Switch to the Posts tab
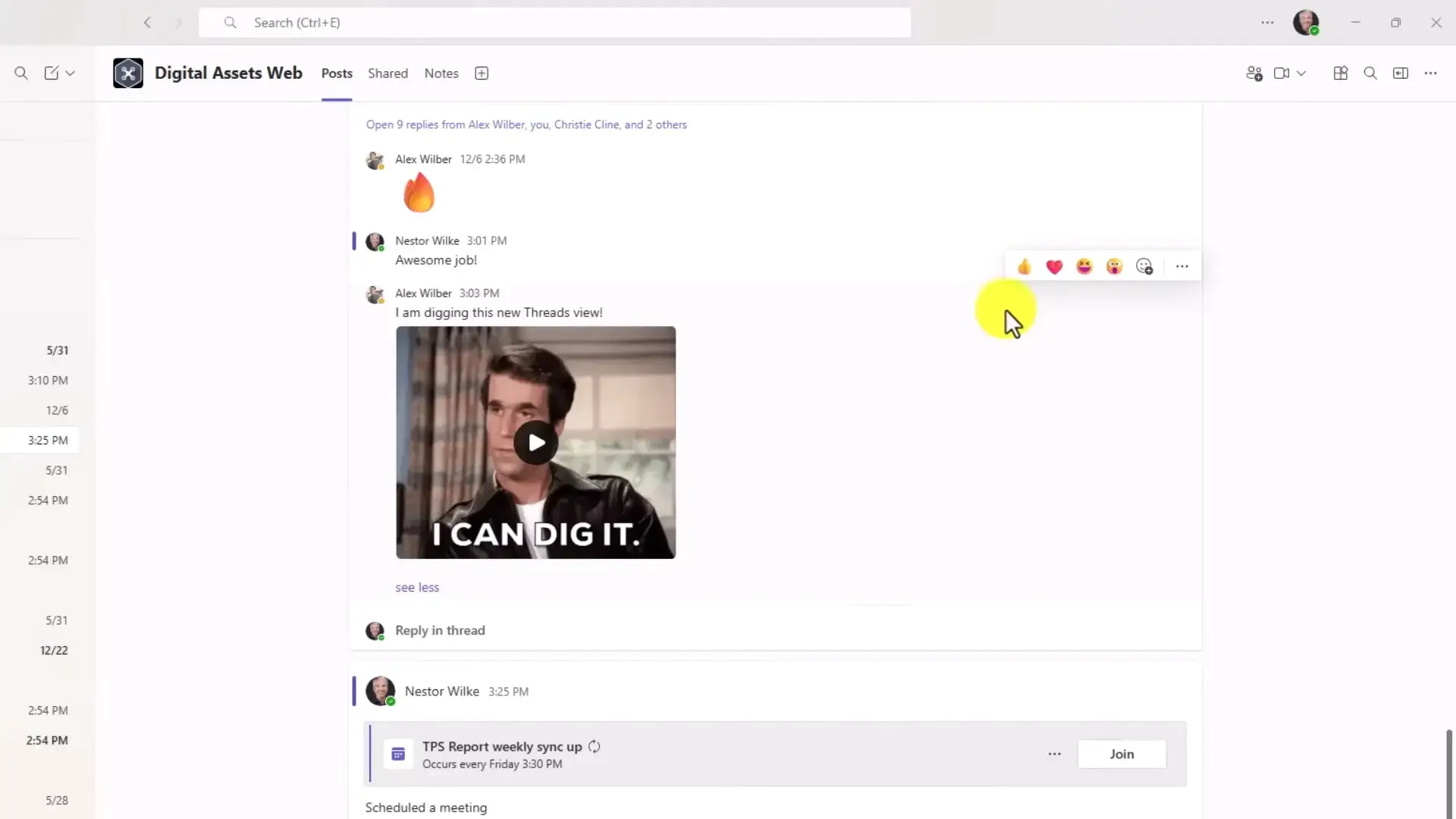This screenshot has width=1456, height=819. click(337, 74)
